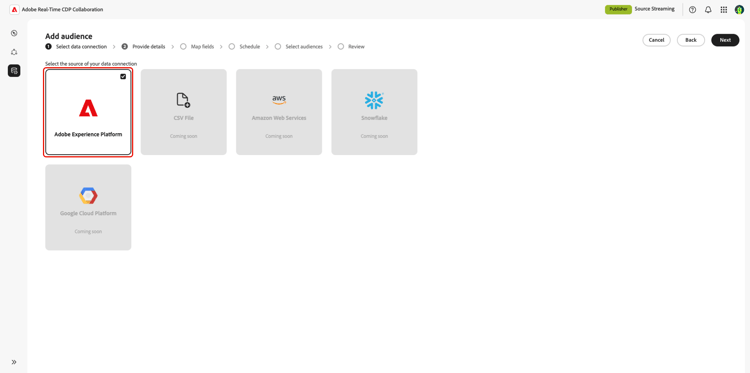
Task: Click Coming soon on the CSV File card
Action: click(184, 136)
